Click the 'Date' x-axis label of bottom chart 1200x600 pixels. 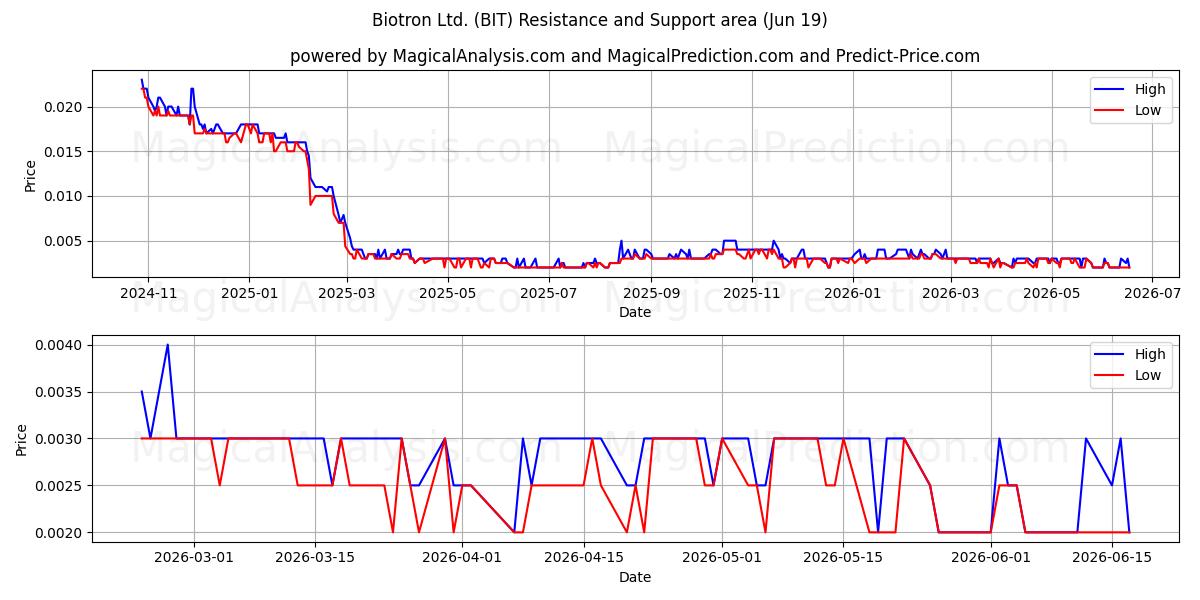[635, 577]
